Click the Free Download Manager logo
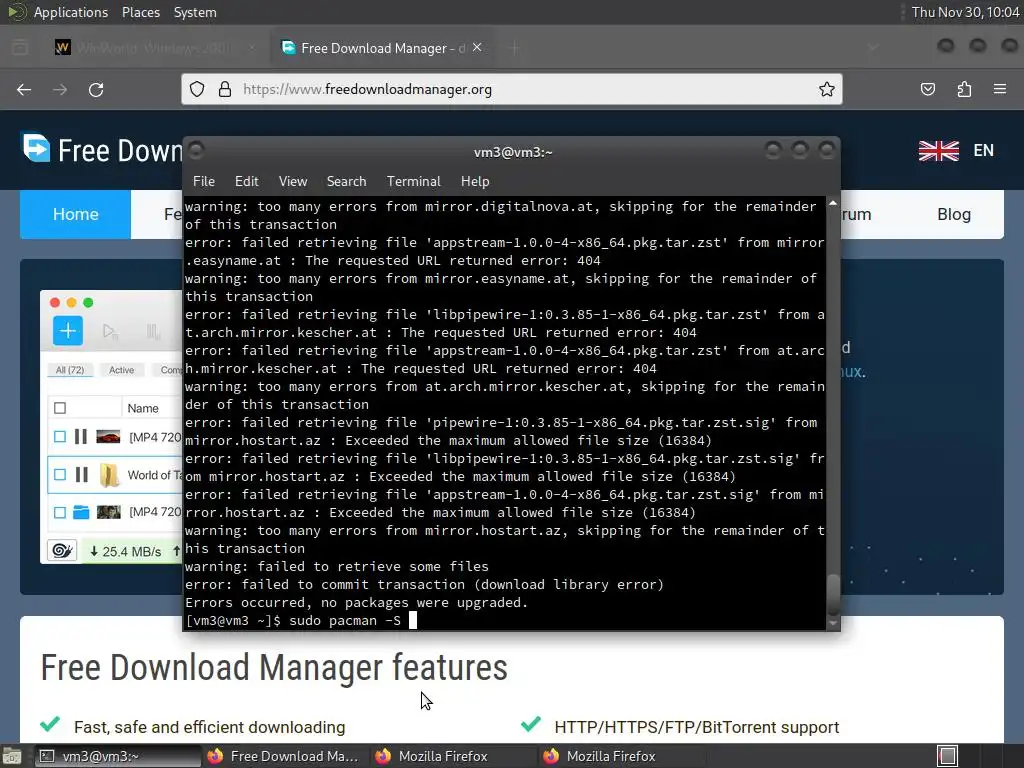The image size is (1024, 768). click(x=103, y=150)
